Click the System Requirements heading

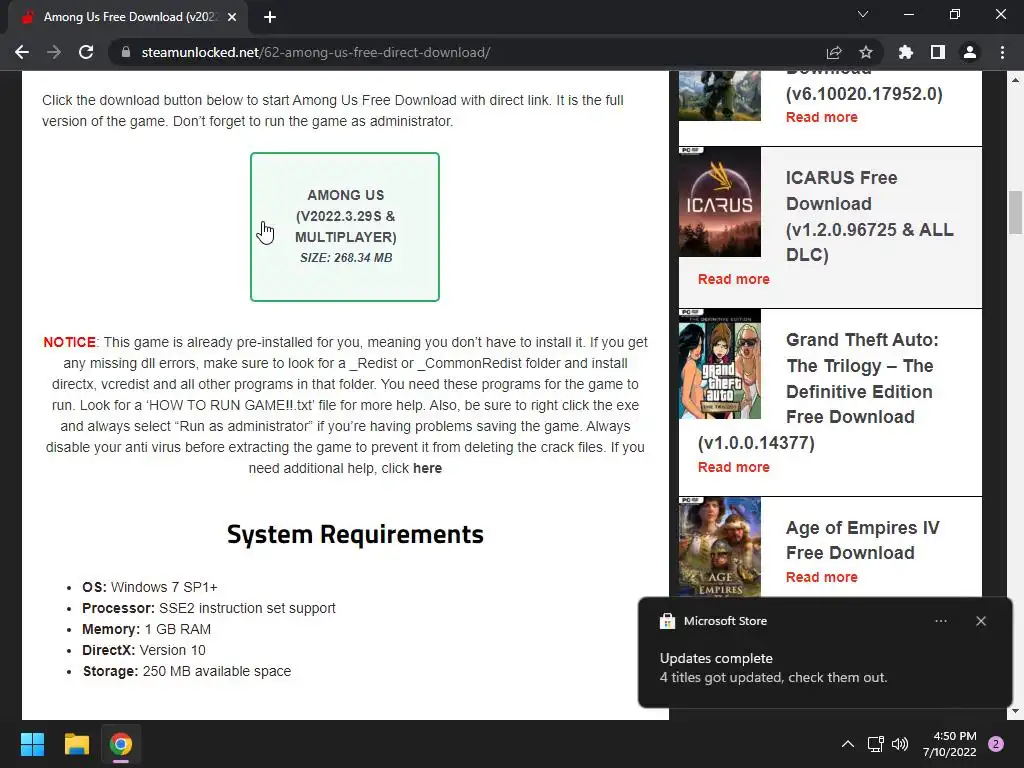[355, 534]
